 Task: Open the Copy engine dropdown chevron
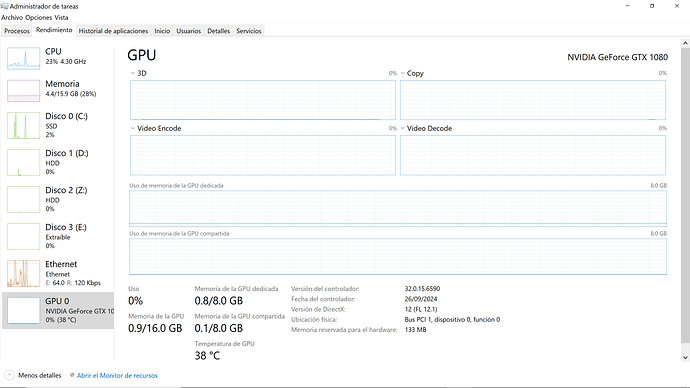[x=402, y=73]
